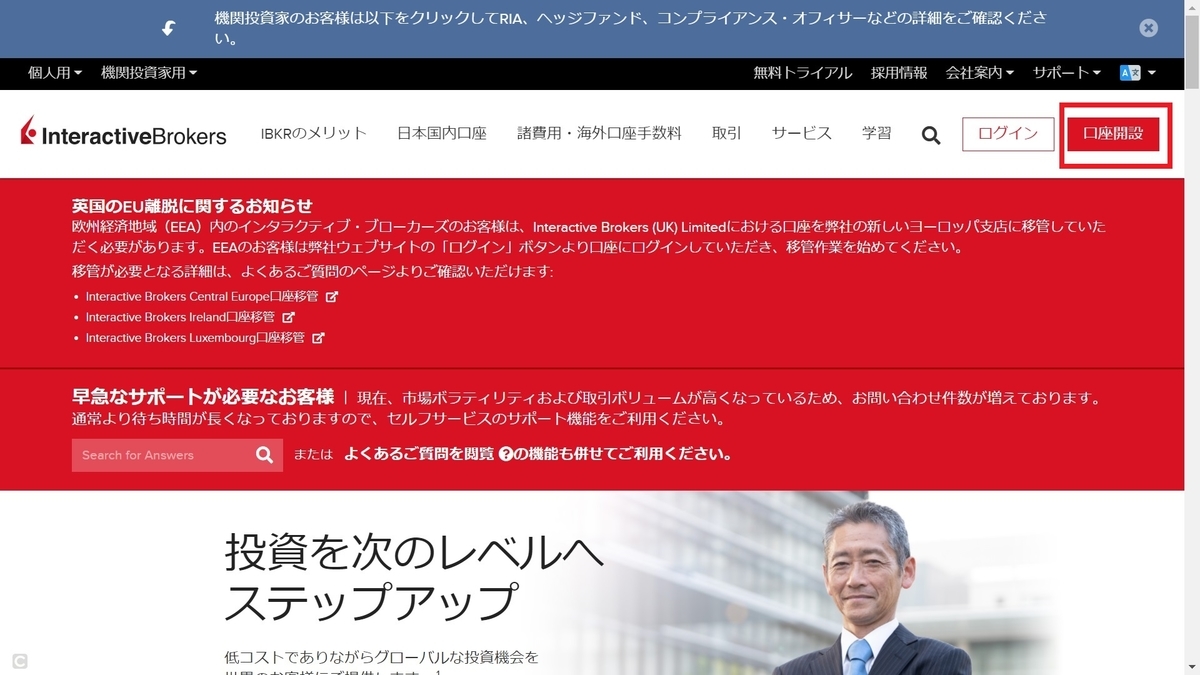
Task: Click the 口座開設 button
Action: coord(1114,134)
